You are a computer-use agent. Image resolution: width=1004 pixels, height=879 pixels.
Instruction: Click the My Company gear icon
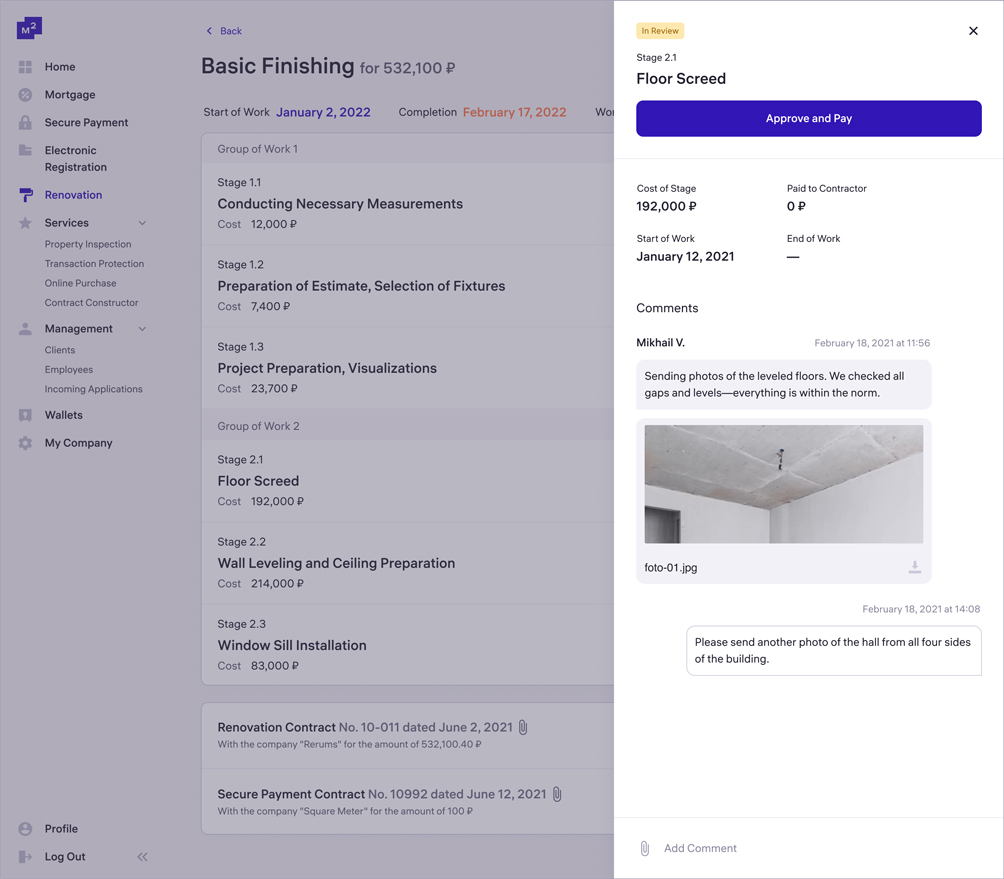click(x=26, y=443)
